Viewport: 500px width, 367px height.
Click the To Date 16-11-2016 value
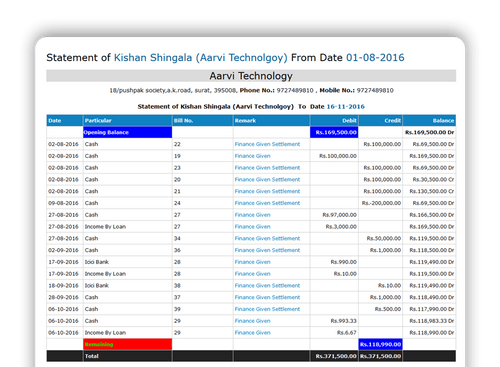(346, 107)
